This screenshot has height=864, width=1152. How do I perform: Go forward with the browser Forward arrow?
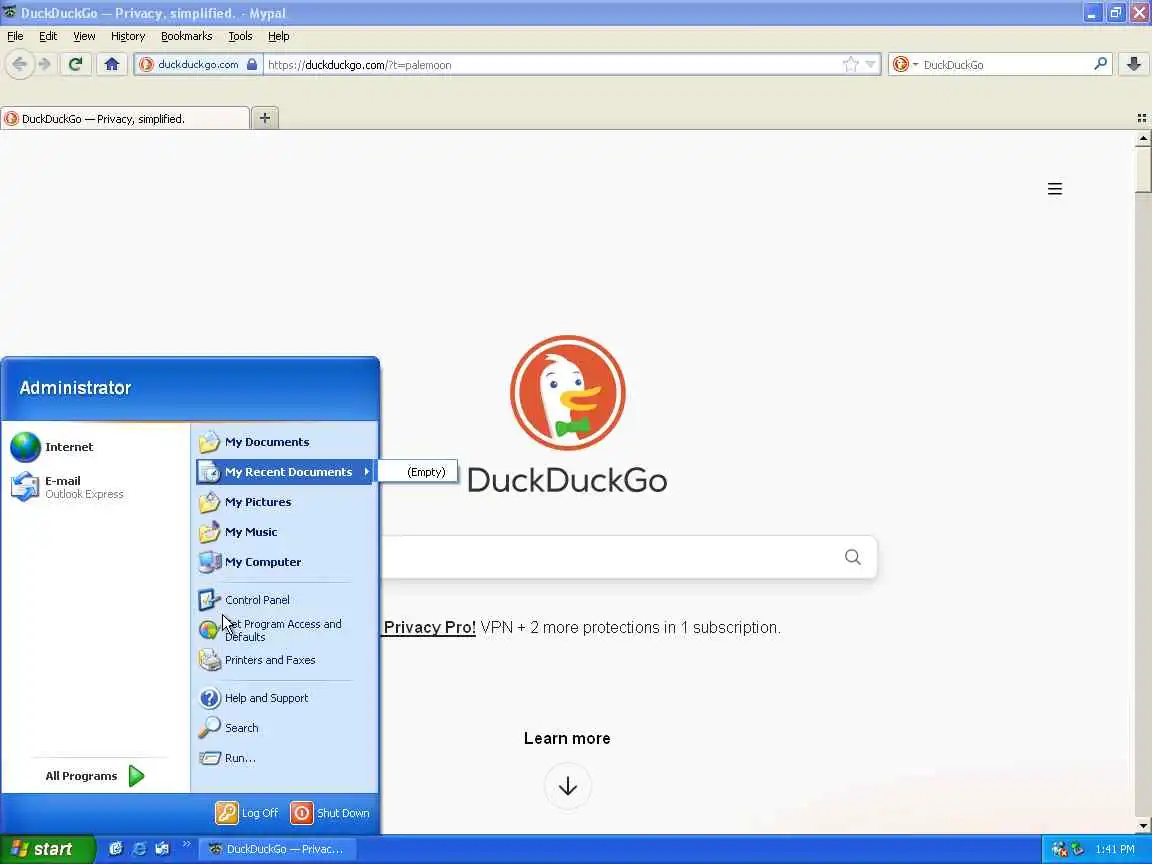pos(45,64)
